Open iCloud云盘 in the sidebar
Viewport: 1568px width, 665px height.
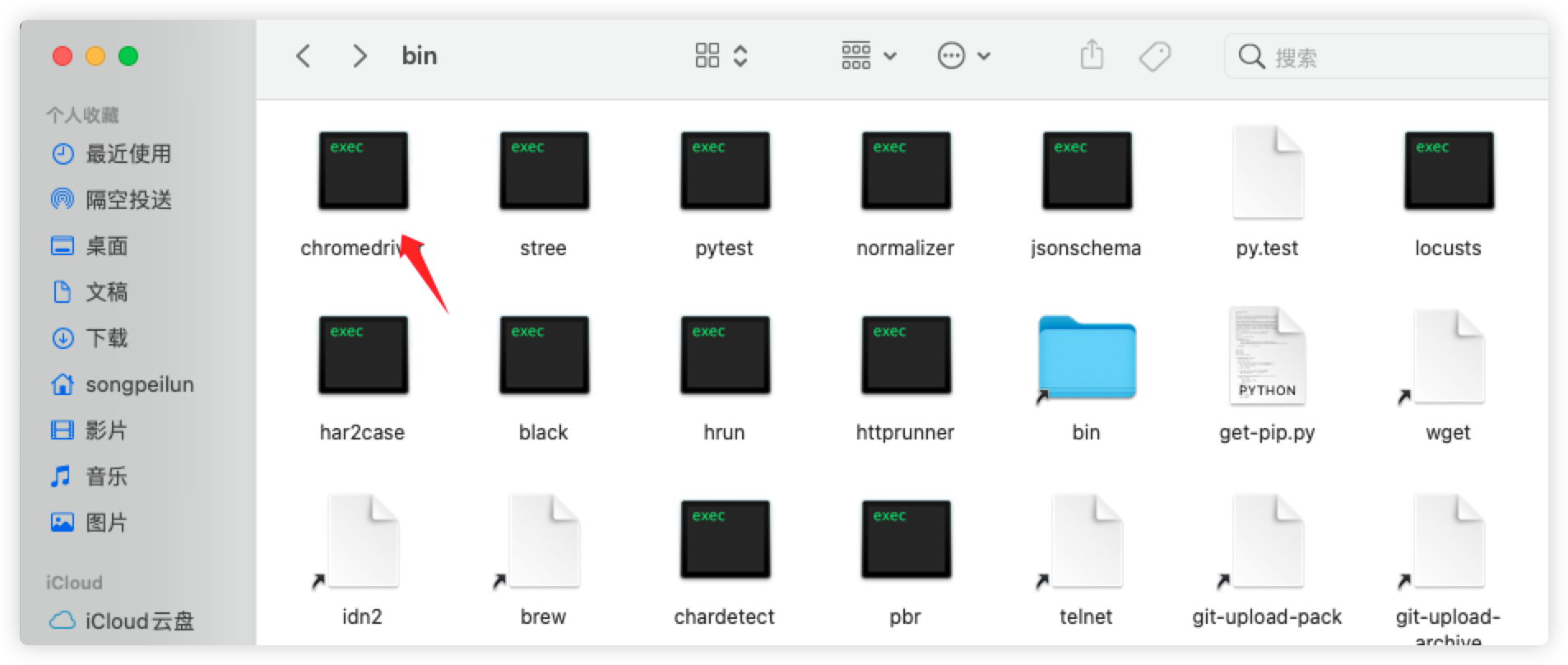point(123,621)
